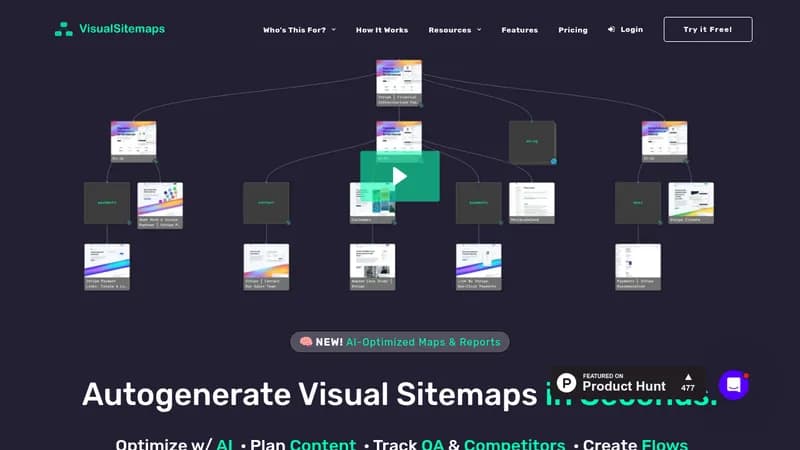Click the green word Content
The image size is (800, 450).
(x=323, y=444)
